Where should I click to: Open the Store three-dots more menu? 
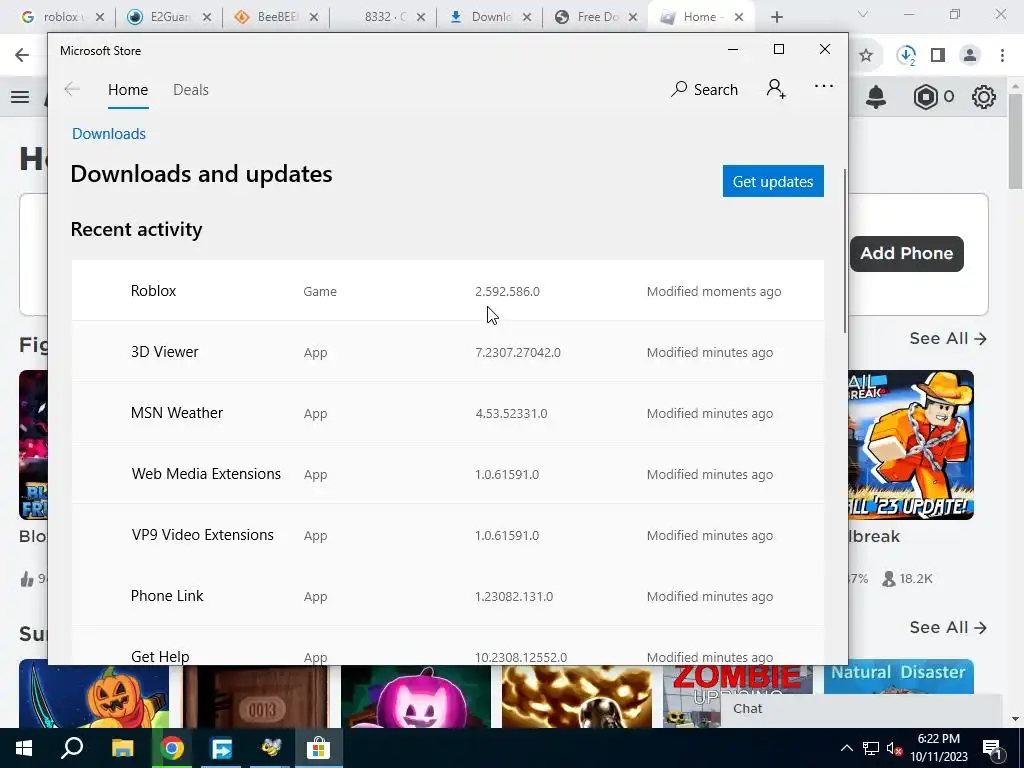point(824,86)
